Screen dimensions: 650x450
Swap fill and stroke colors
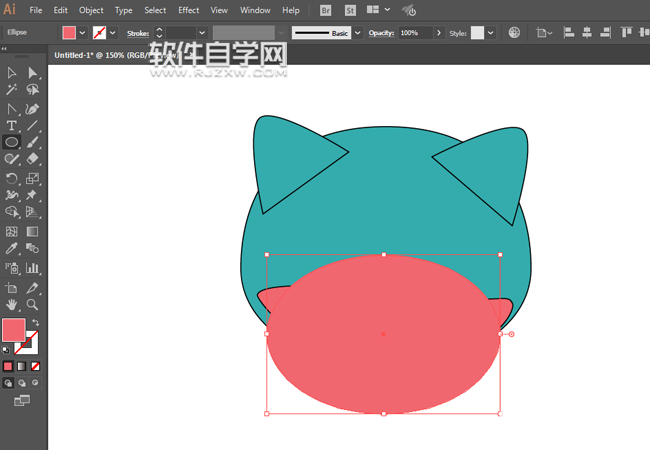[x=35, y=322]
